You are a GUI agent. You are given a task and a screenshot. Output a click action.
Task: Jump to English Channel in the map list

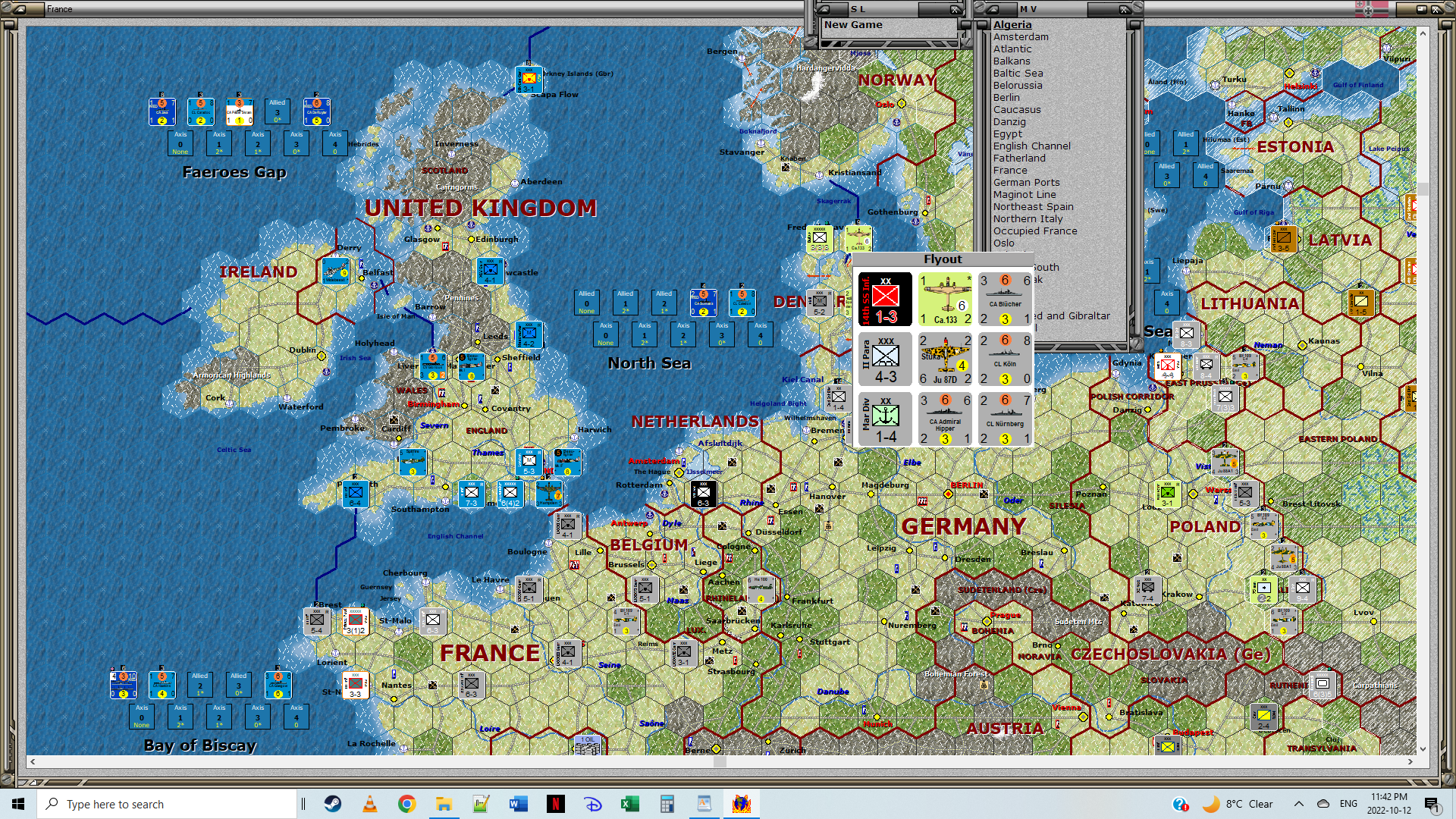click(x=1031, y=146)
